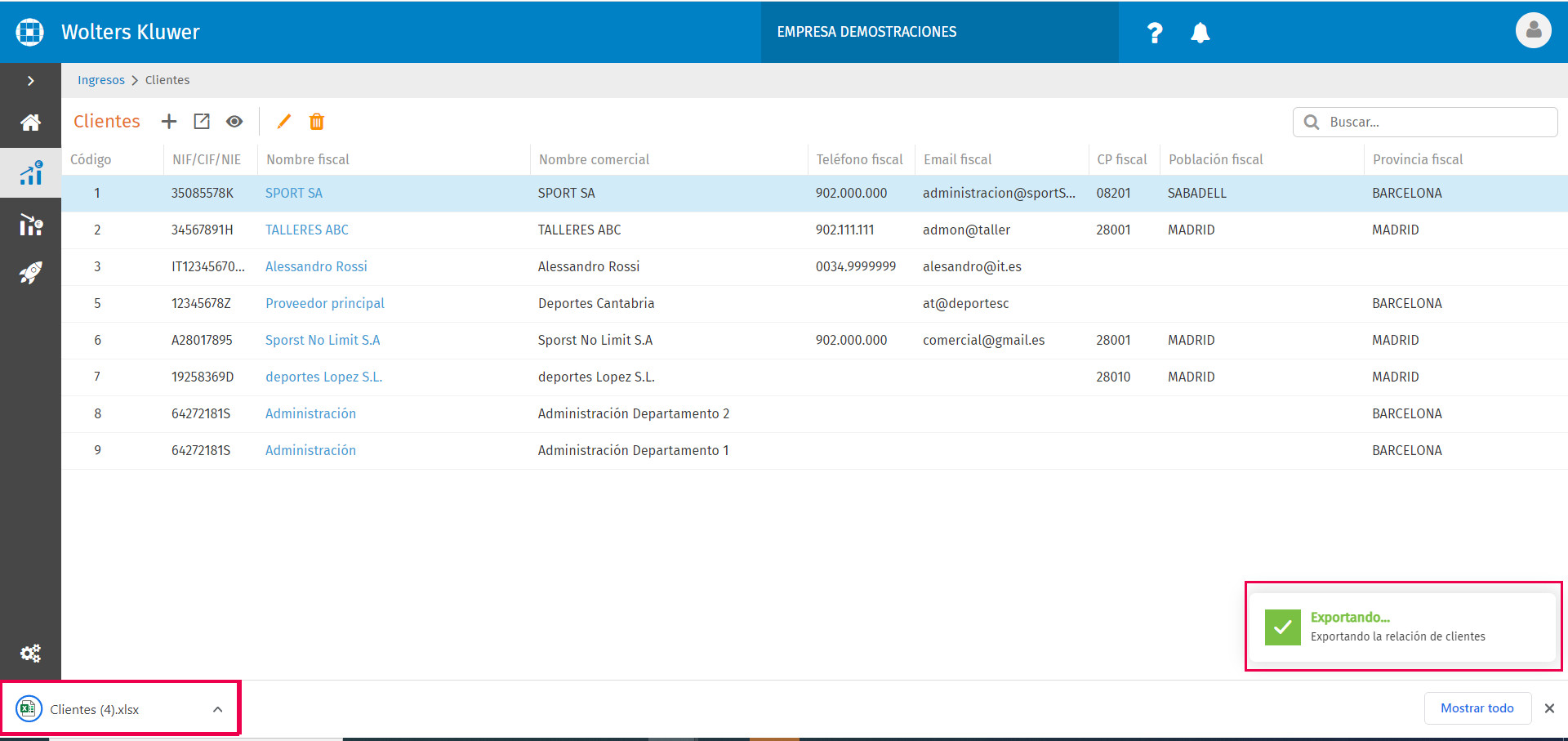This screenshot has height=741, width=1568.
Task: Select the SABADELL población cell
Action: pyautogui.click(x=1196, y=193)
